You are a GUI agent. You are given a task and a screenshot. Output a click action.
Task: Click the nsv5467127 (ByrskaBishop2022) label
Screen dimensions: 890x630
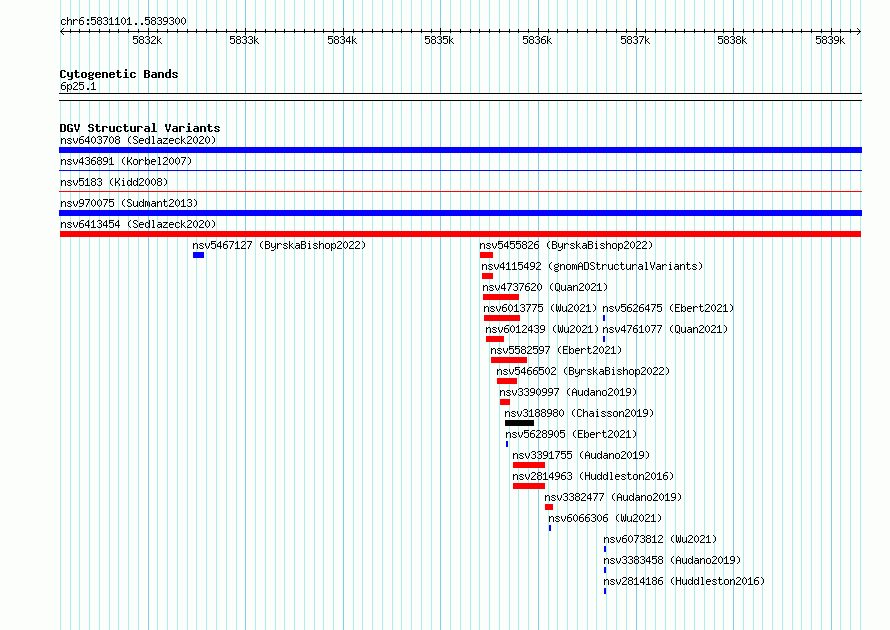pyautogui.click(x=279, y=245)
